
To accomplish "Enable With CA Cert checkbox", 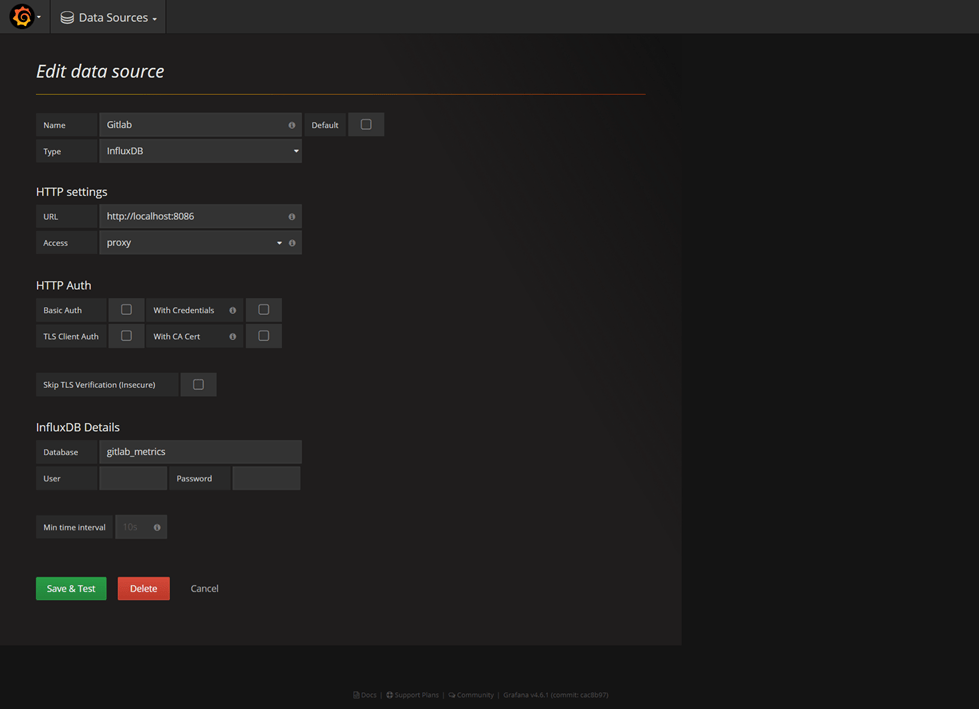I will pos(263,336).
